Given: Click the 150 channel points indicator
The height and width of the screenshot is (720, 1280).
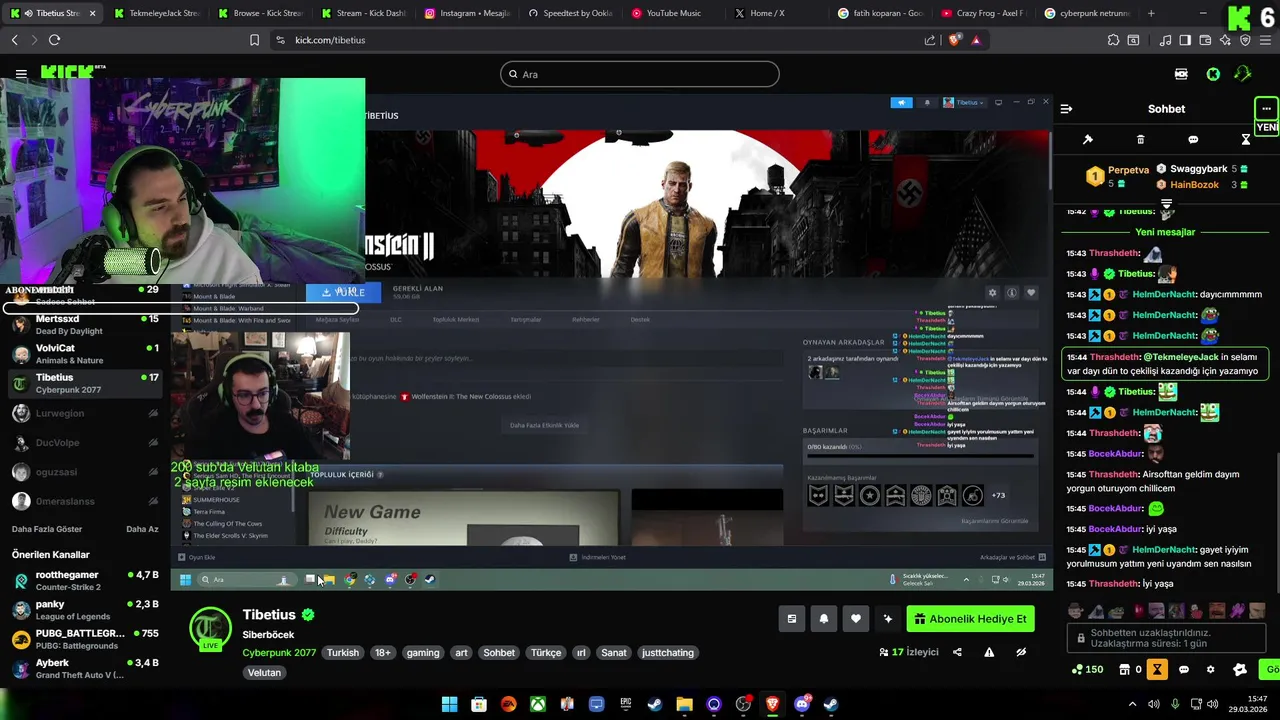Looking at the screenshot, I should pos(1088,670).
